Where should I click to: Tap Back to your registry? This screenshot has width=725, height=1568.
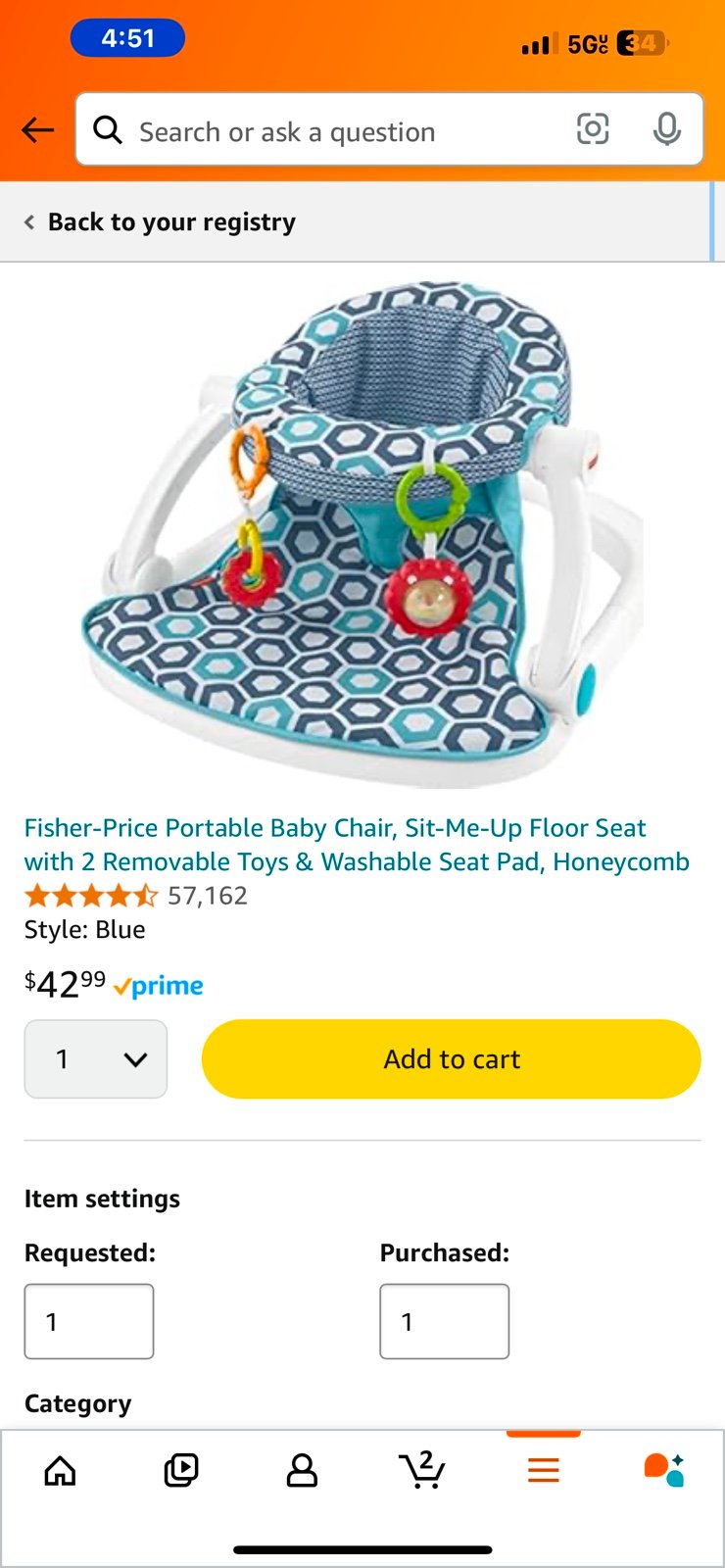coord(161,222)
